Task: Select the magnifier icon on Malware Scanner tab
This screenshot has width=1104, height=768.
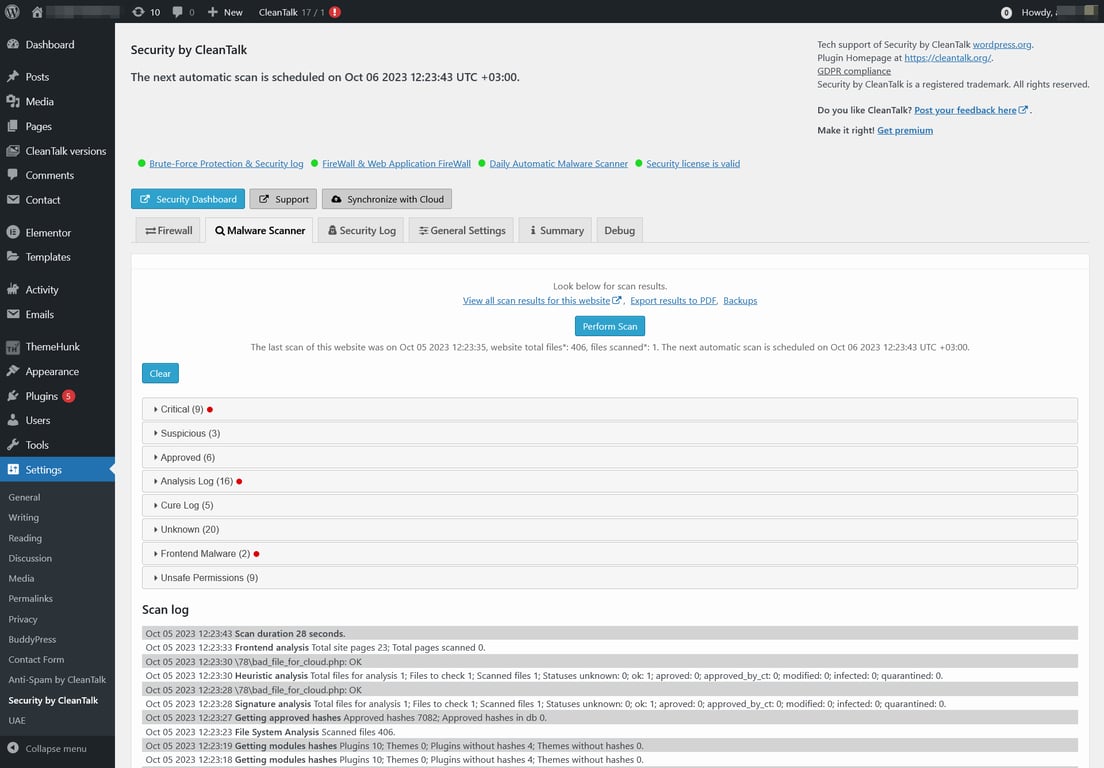Action: (219, 230)
